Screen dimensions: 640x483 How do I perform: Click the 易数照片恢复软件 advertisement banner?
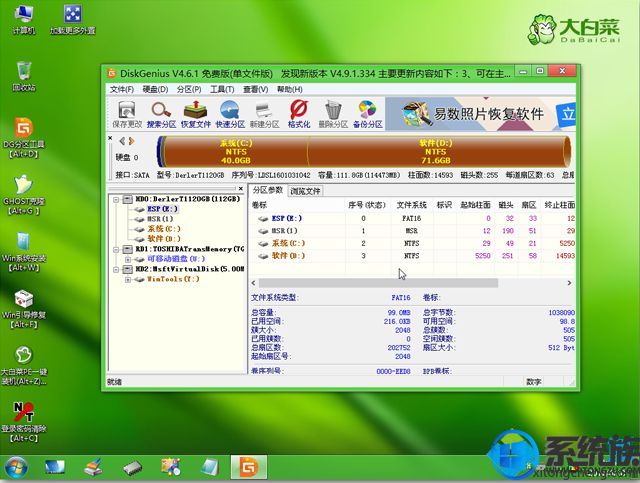pos(481,114)
